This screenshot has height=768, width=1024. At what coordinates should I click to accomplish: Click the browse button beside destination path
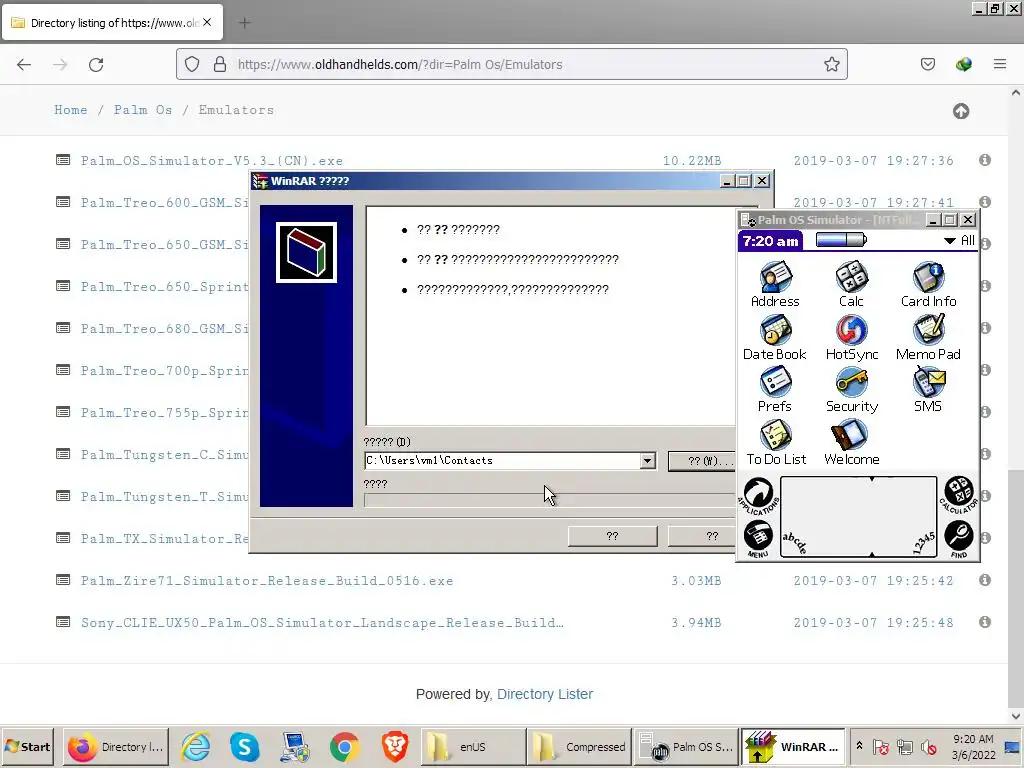coord(702,460)
